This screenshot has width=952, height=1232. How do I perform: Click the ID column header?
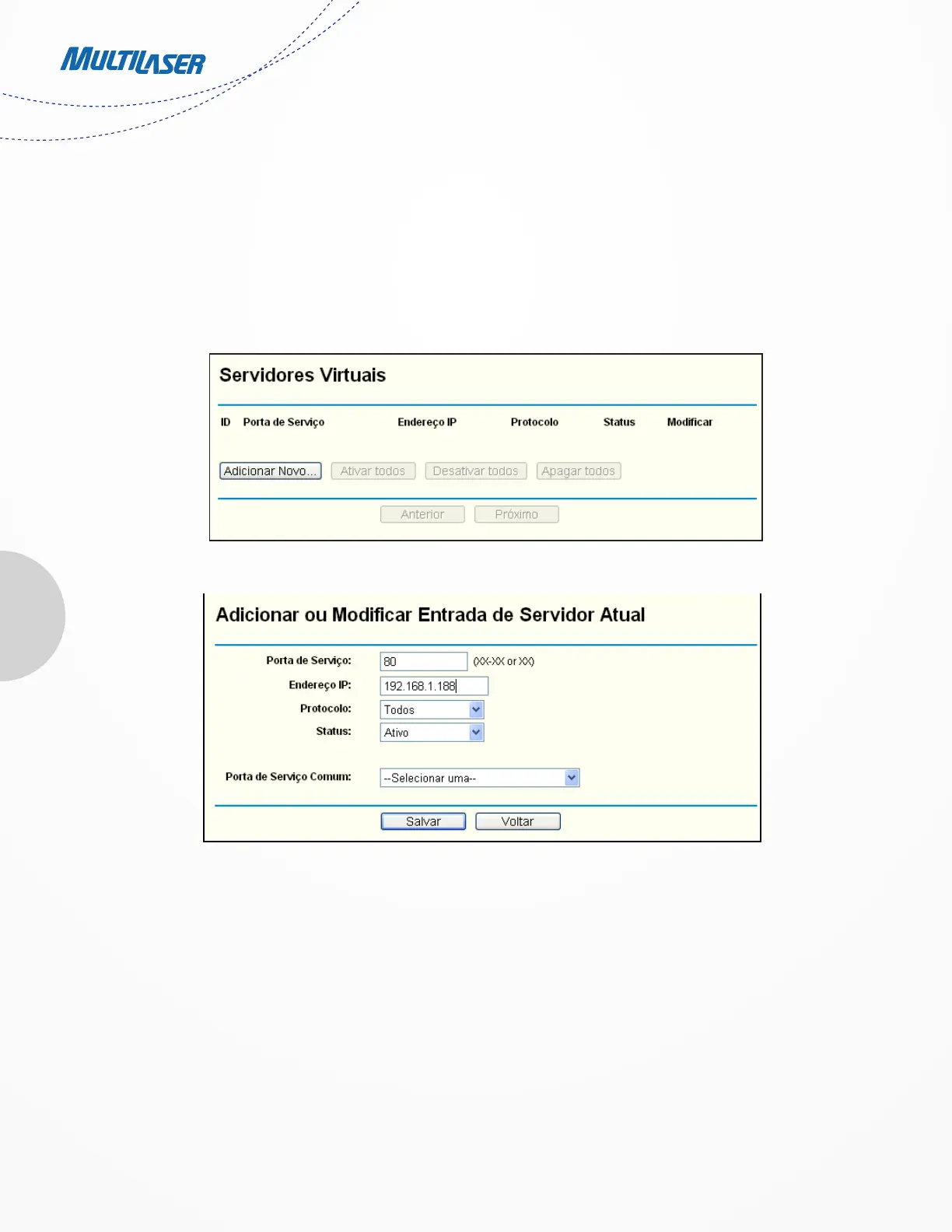click(226, 422)
